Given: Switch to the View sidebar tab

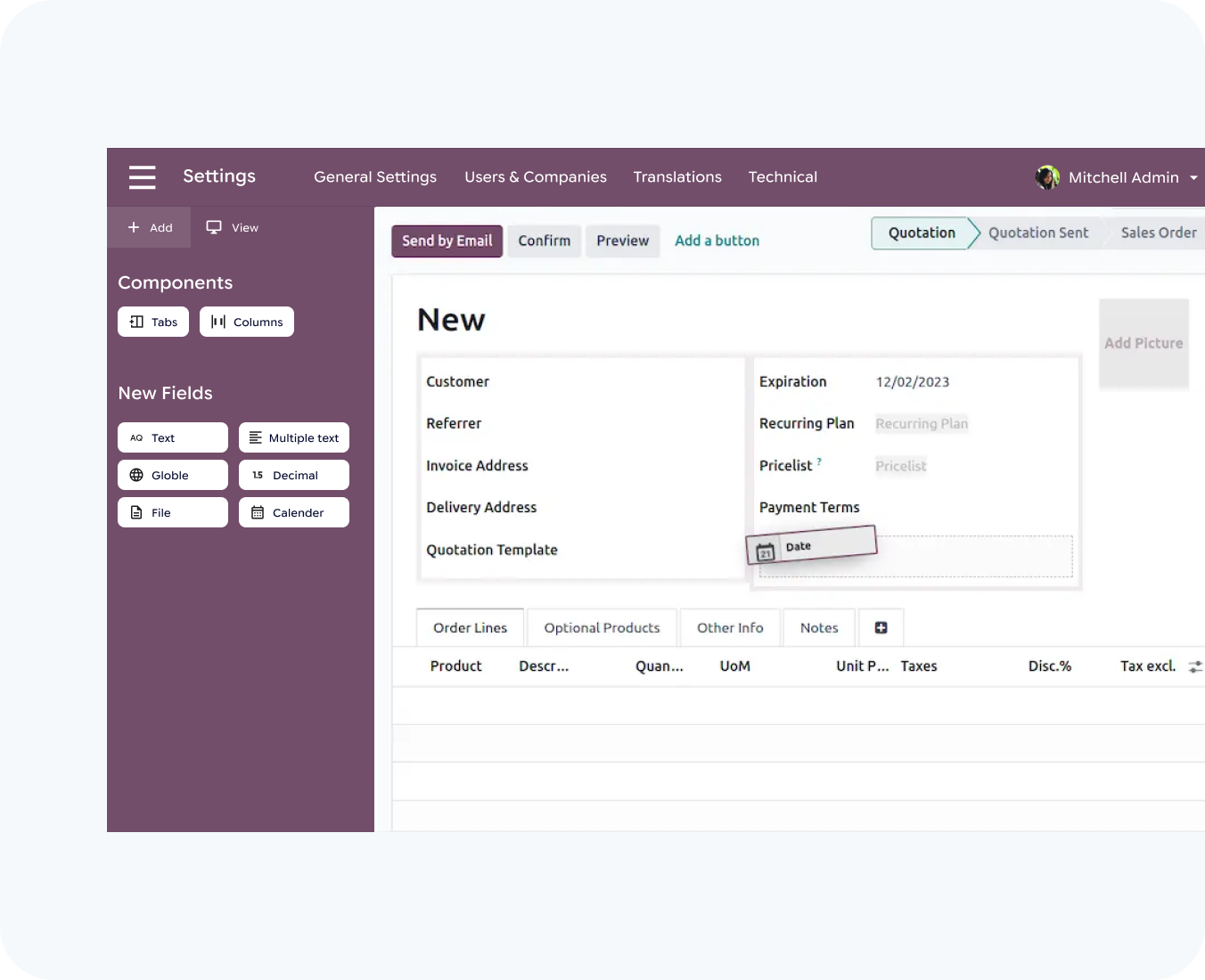Looking at the screenshot, I should pyautogui.click(x=232, y=227).
